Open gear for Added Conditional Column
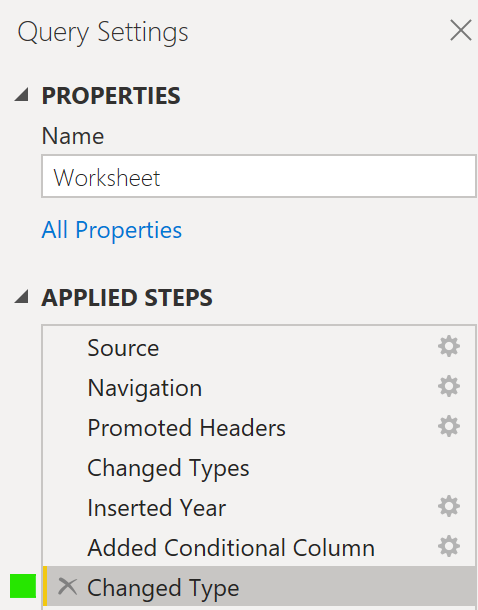The width and height of the screenshot is (478, 610). (449, 547)
